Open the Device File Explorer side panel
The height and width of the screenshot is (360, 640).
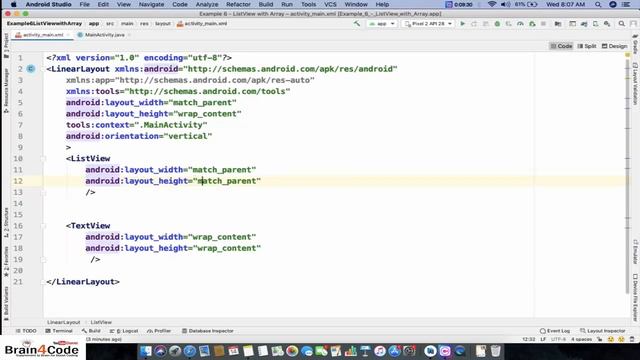pos(635,297)
